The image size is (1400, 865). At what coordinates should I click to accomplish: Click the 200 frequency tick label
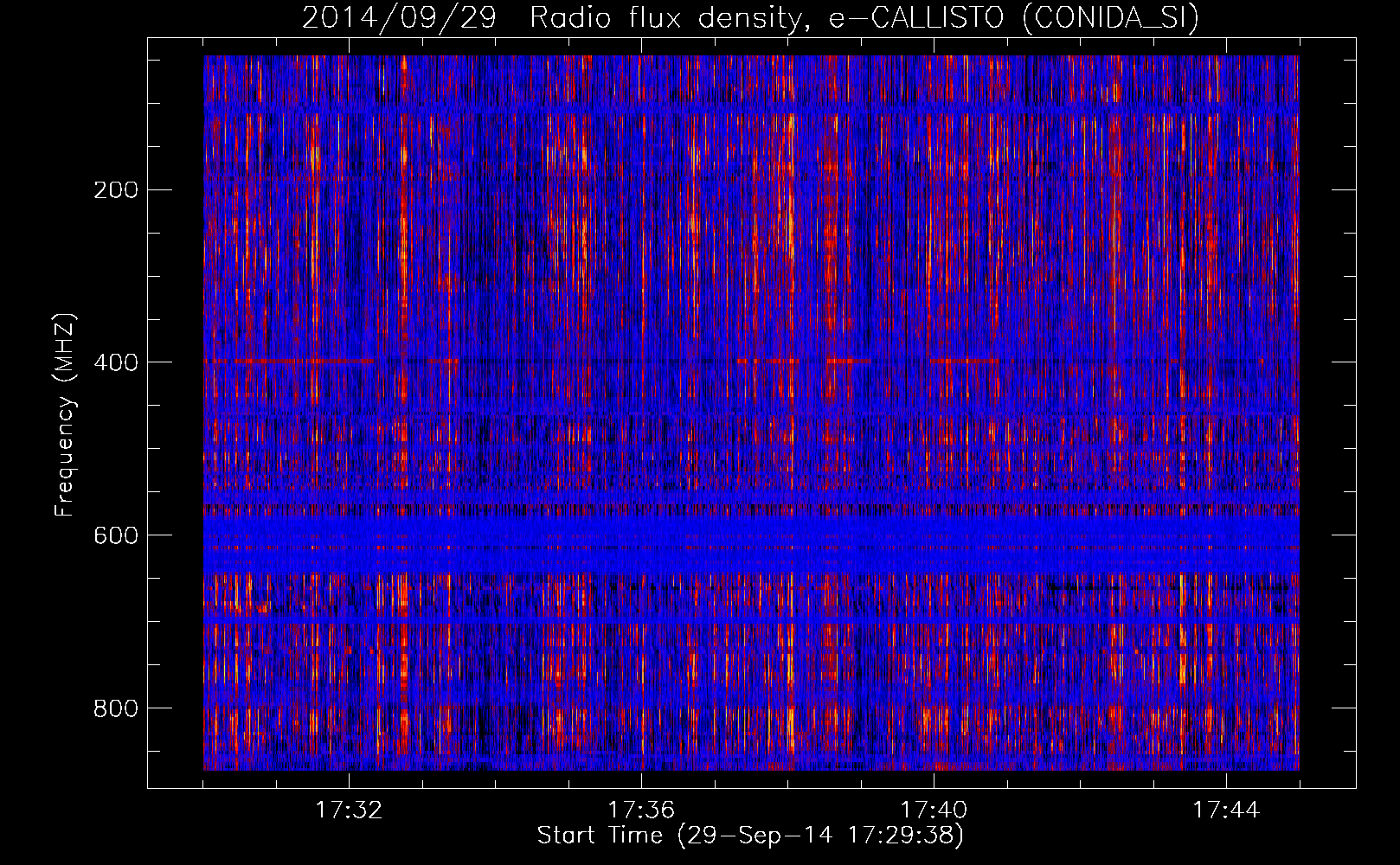pyautogui.click(x=116, y=189)
